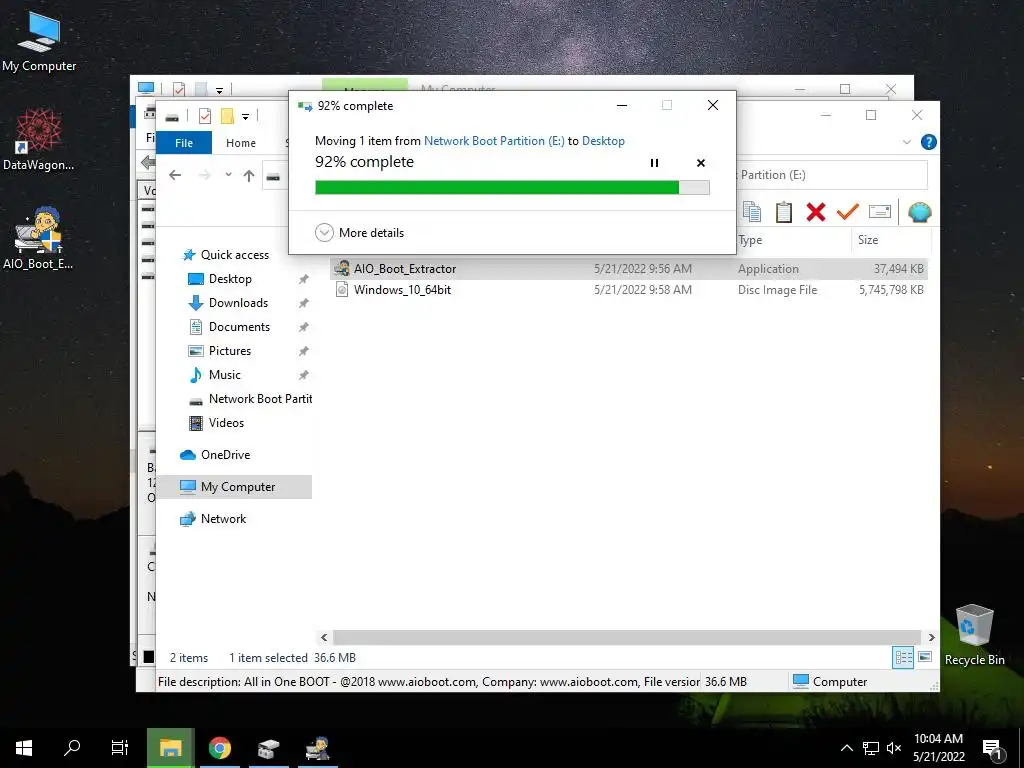Open OneDrive in the navigation pane

(x=225, y=455)
